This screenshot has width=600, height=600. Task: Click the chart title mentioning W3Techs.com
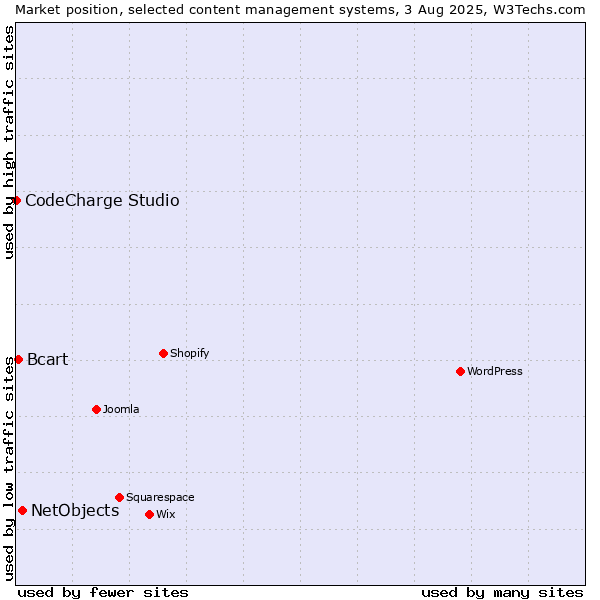pyautogui.click(x=300, y=10)
